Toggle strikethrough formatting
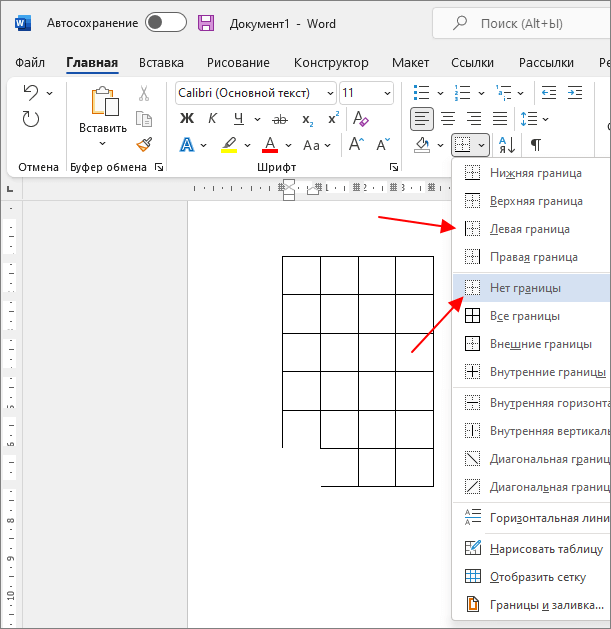Image resolution: width=611 pixels, height=629 pixels. pos(280,119)
